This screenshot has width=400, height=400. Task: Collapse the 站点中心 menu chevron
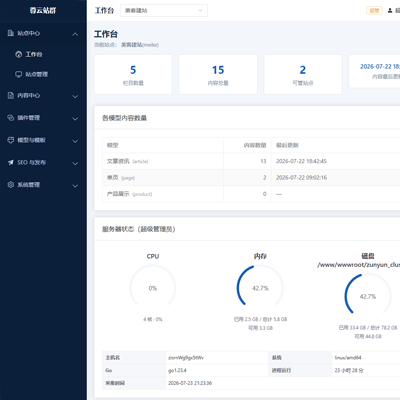[x=75, y=34]
